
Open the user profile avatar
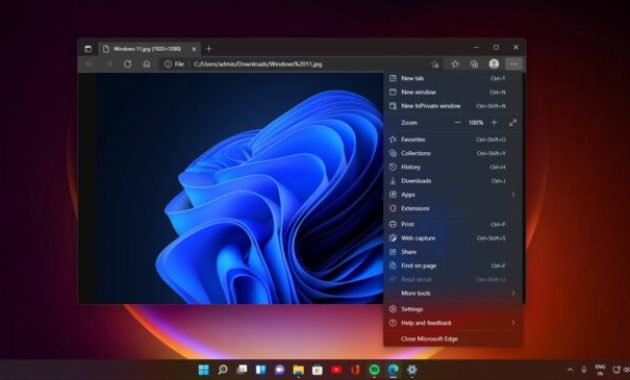point(494,64)
